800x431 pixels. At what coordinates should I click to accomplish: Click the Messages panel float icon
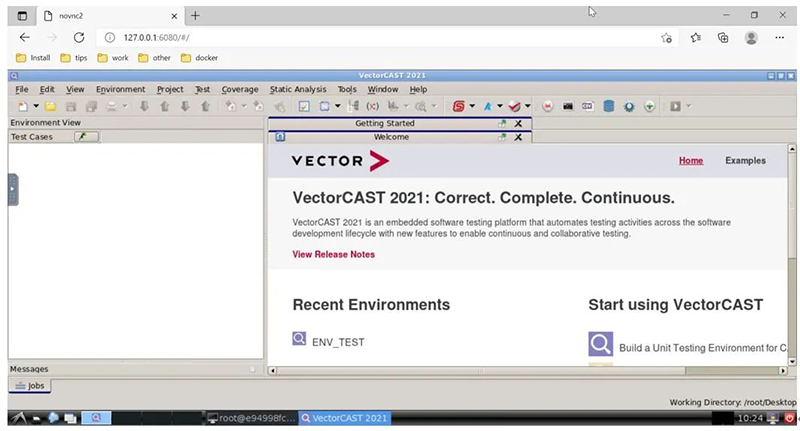252,369
